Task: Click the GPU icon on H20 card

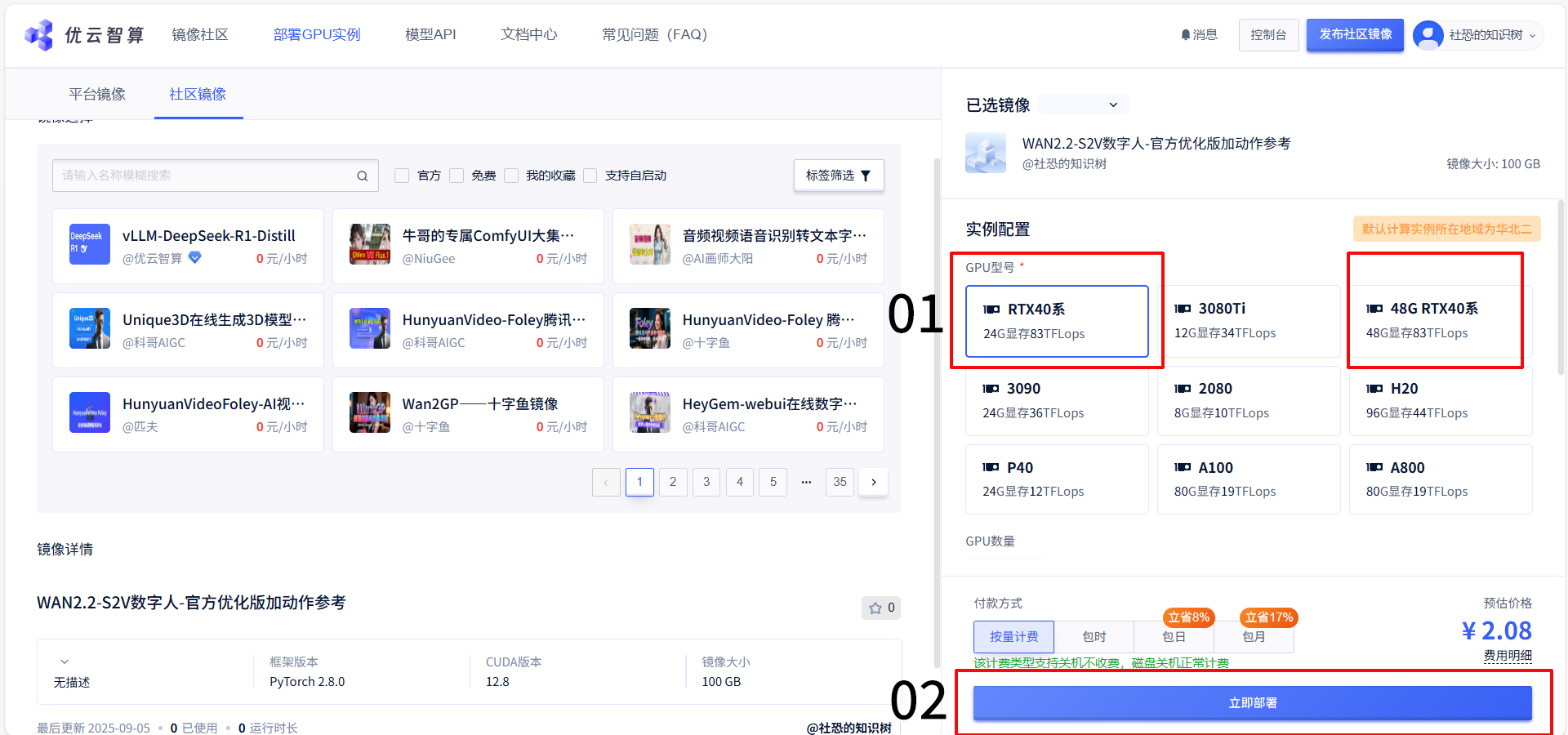Action: point(1374,389)
